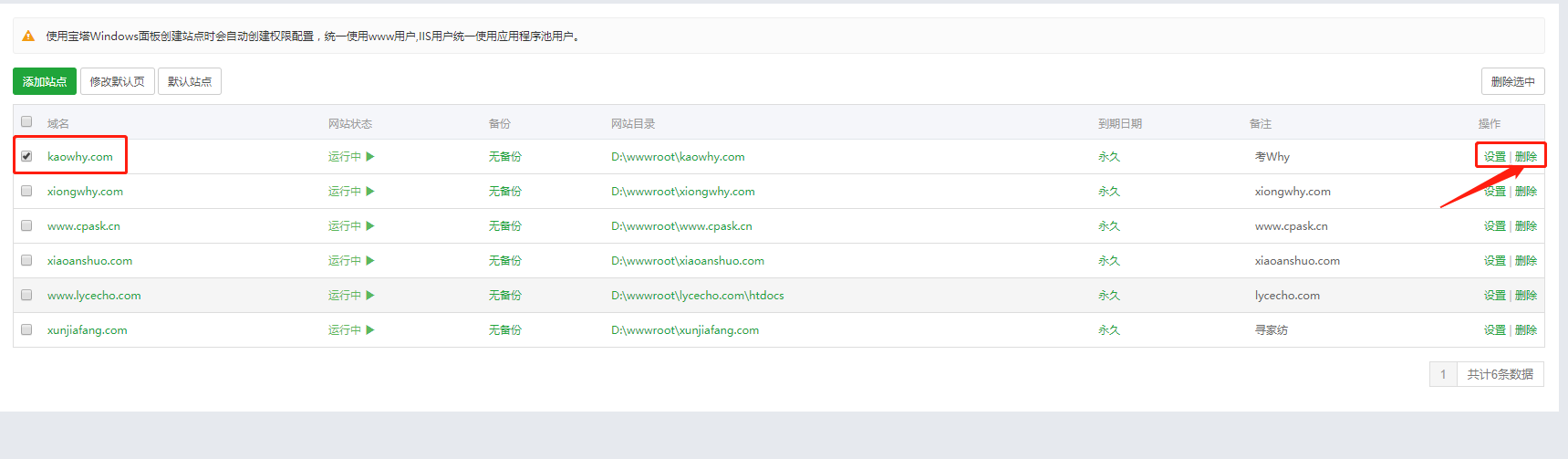Click 运行中 status for kaowhy.com
The height and width of the screenshot is (459, 1568).
click(345, 157)
